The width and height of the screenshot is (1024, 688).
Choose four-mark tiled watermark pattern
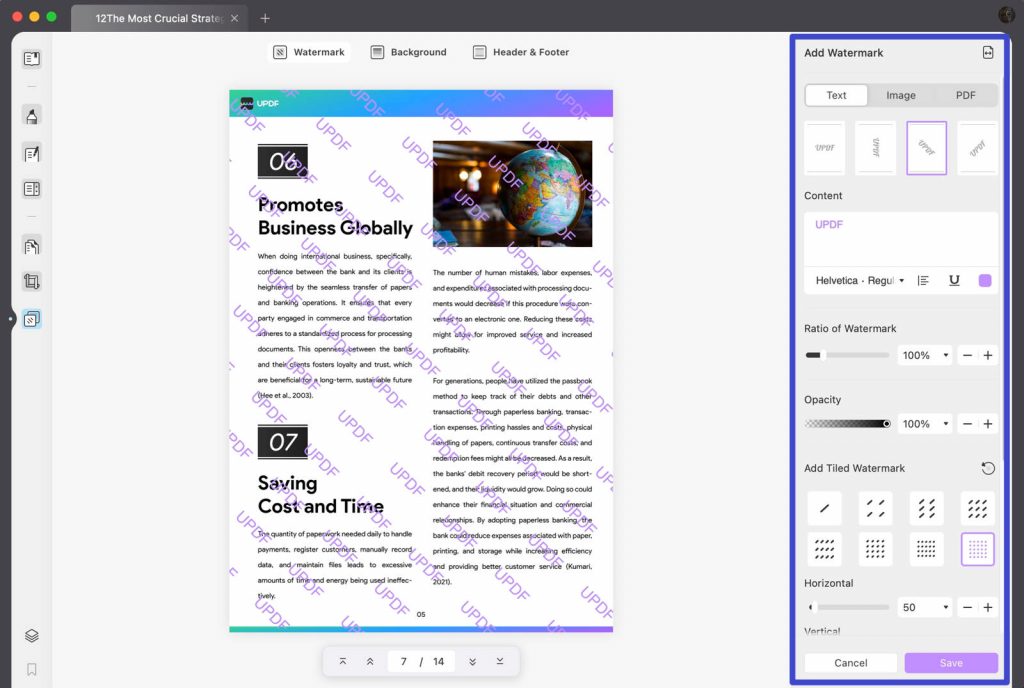[875, 508]
